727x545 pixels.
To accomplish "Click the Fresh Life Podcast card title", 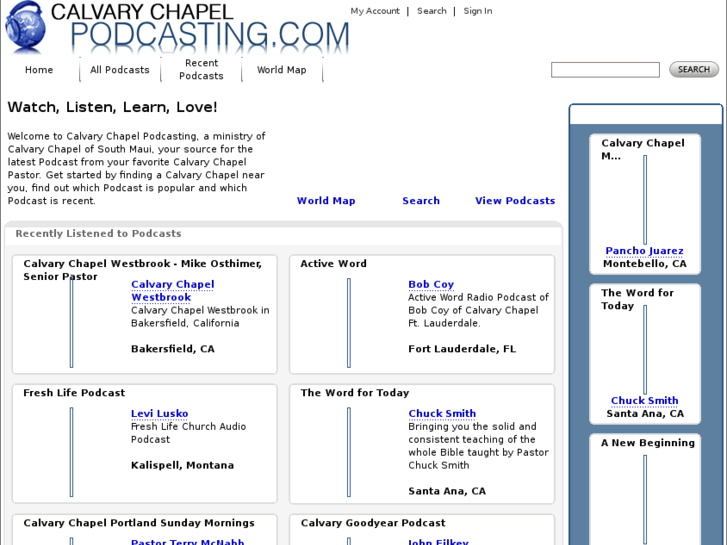I will [x=74, y=393].
